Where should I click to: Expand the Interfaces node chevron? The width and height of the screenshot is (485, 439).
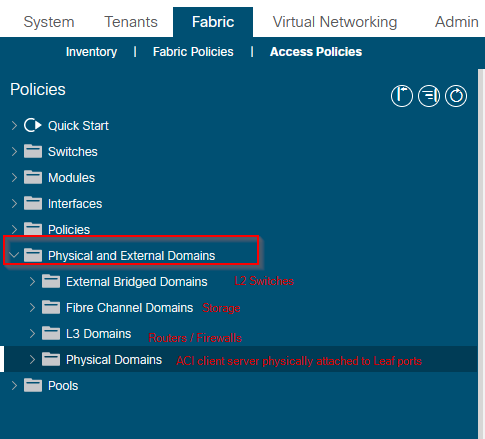pos(14,204)
